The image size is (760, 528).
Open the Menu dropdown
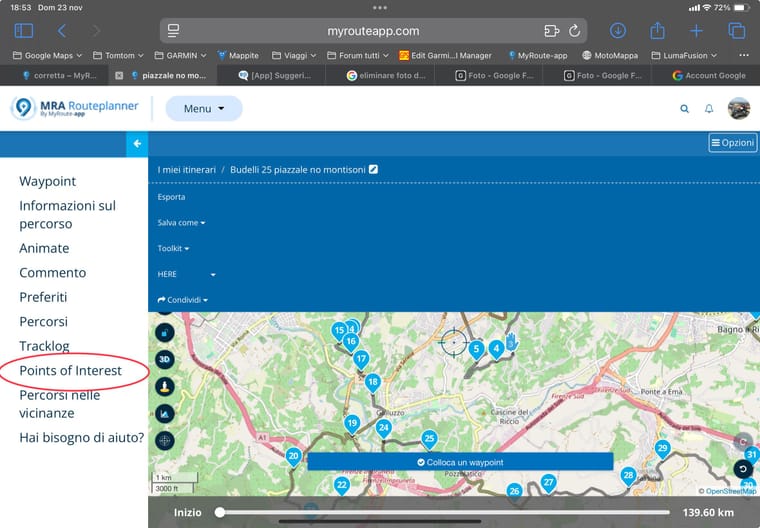tap(204, 109)
